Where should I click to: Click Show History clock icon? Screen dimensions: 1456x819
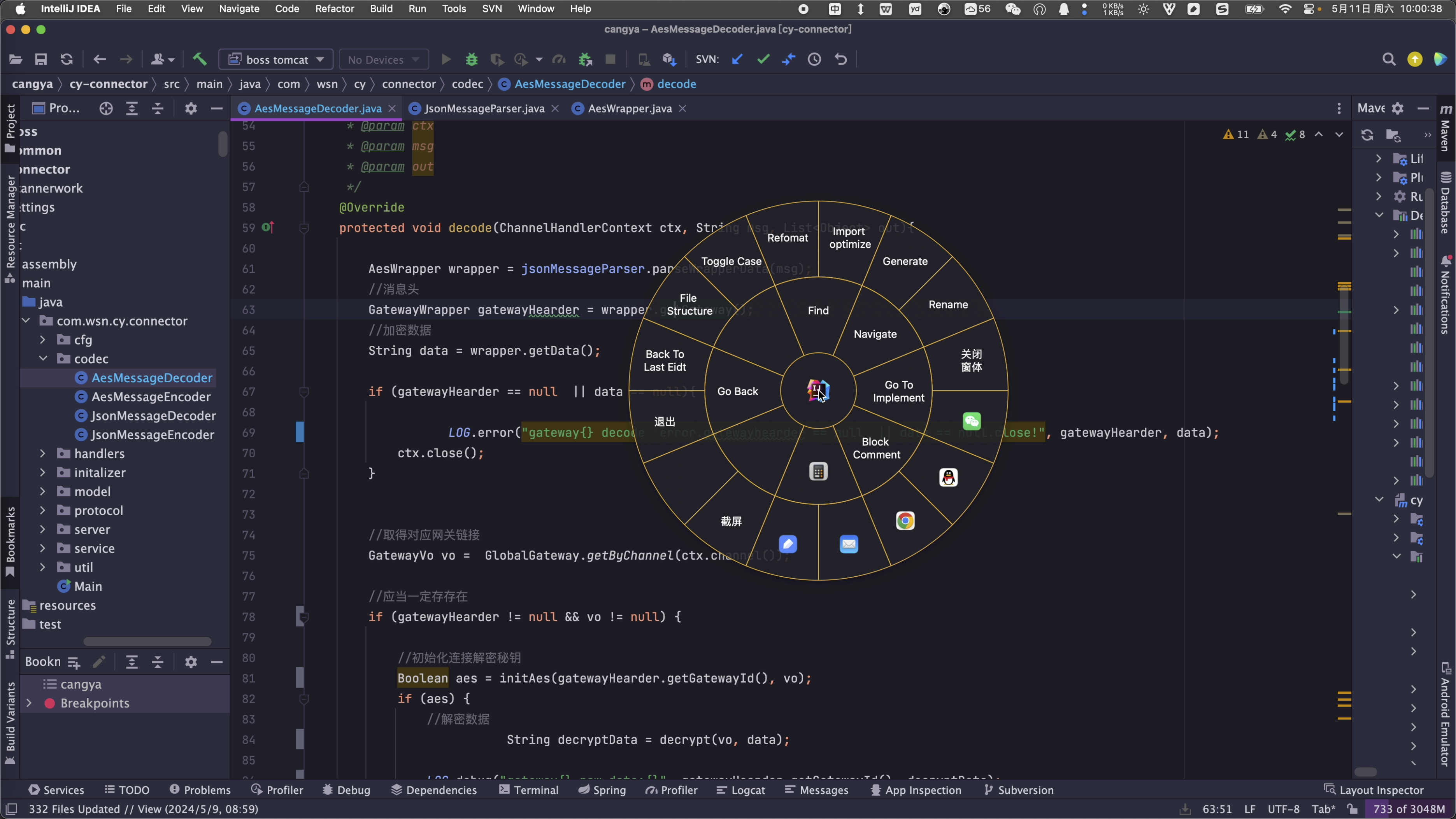[814, 59]
